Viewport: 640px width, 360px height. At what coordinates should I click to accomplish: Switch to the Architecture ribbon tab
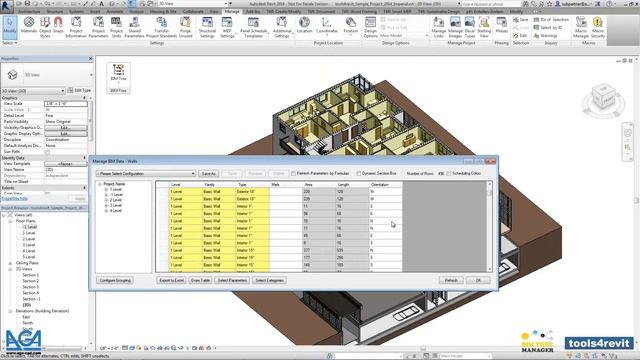29,11
